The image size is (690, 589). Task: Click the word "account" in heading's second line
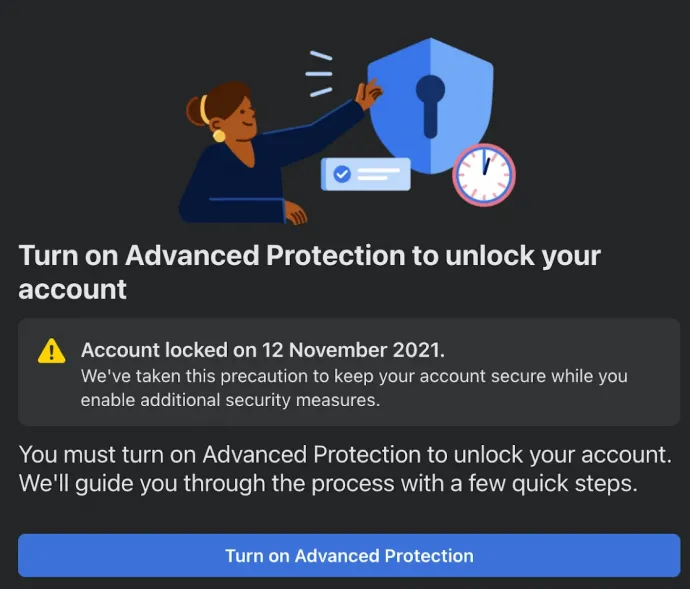73,289
